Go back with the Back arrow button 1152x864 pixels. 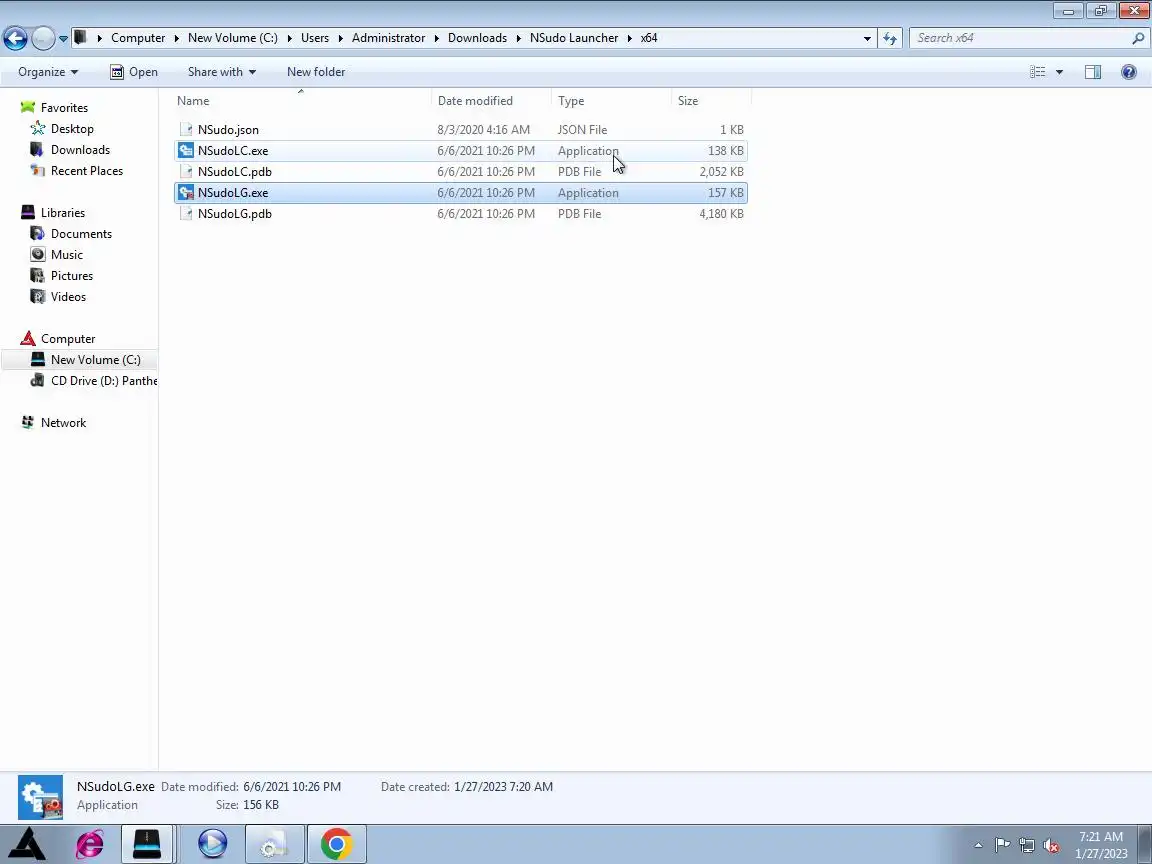click(x=15, y=38)
